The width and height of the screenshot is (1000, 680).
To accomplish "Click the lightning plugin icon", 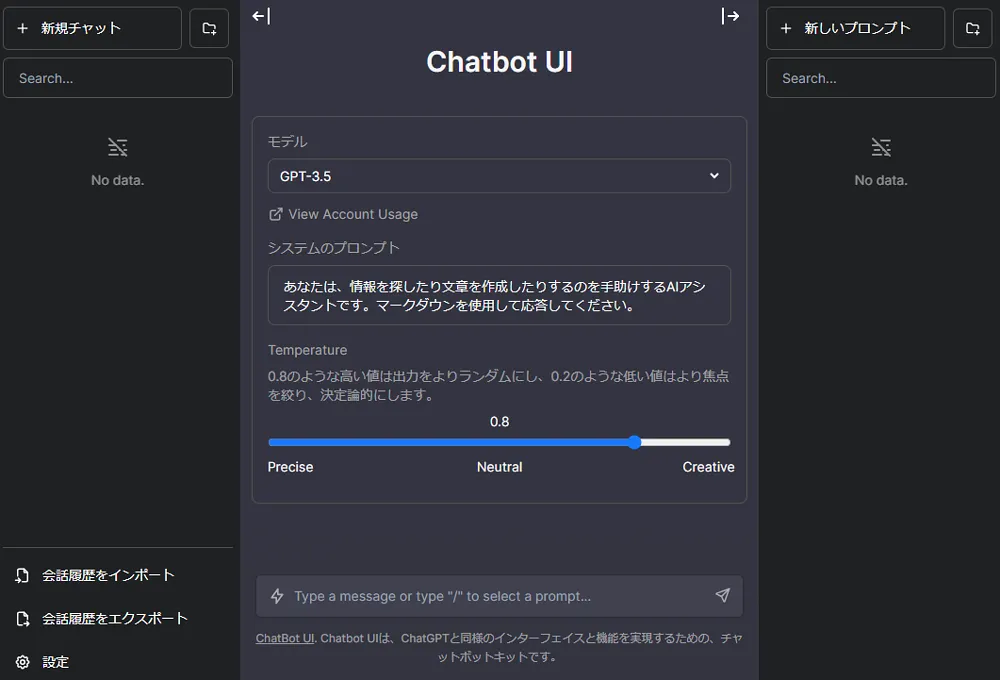I will coord(277,596).
